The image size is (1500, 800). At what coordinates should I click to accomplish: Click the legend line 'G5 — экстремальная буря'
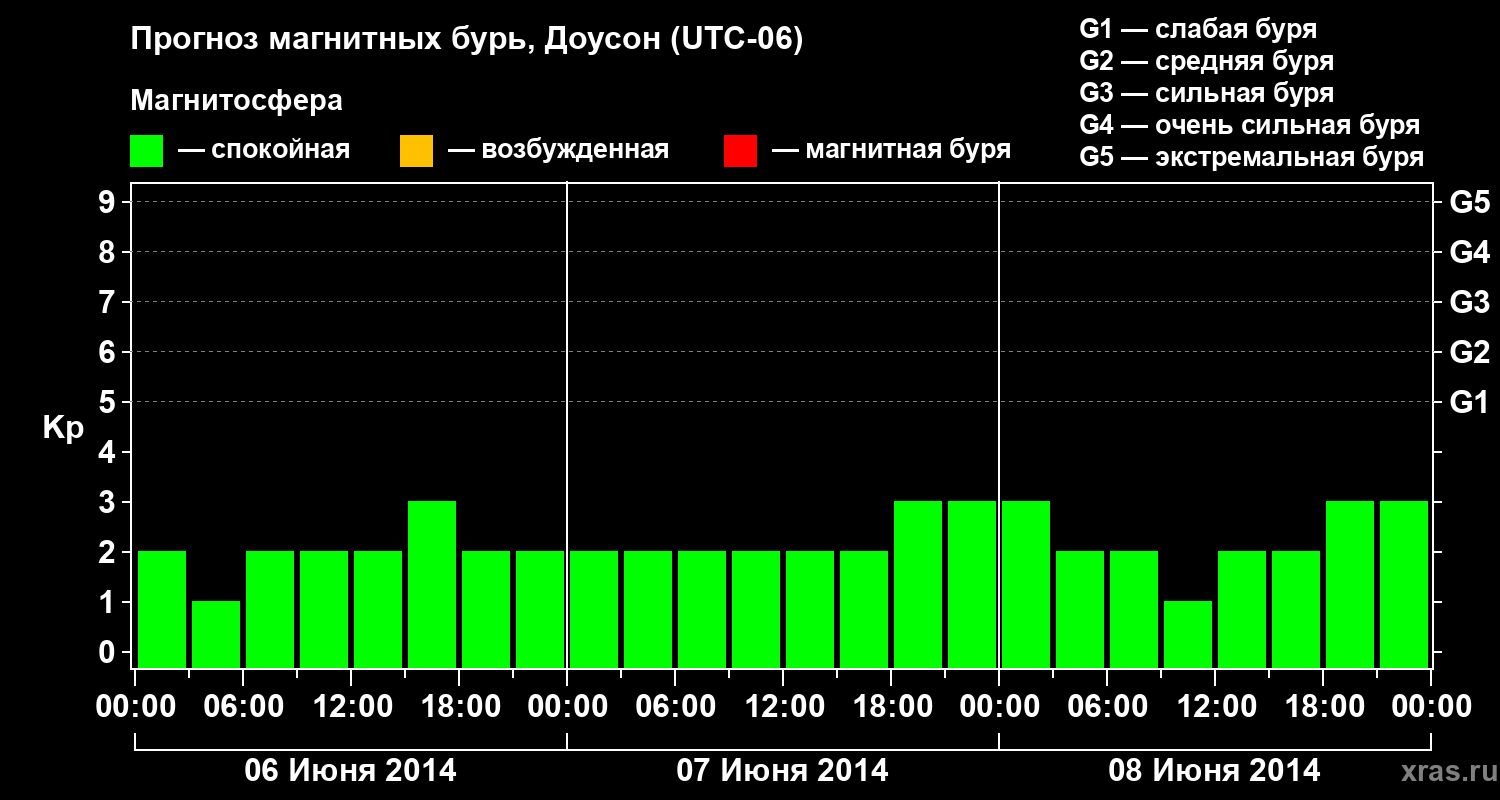click(x=1251, y=157)
